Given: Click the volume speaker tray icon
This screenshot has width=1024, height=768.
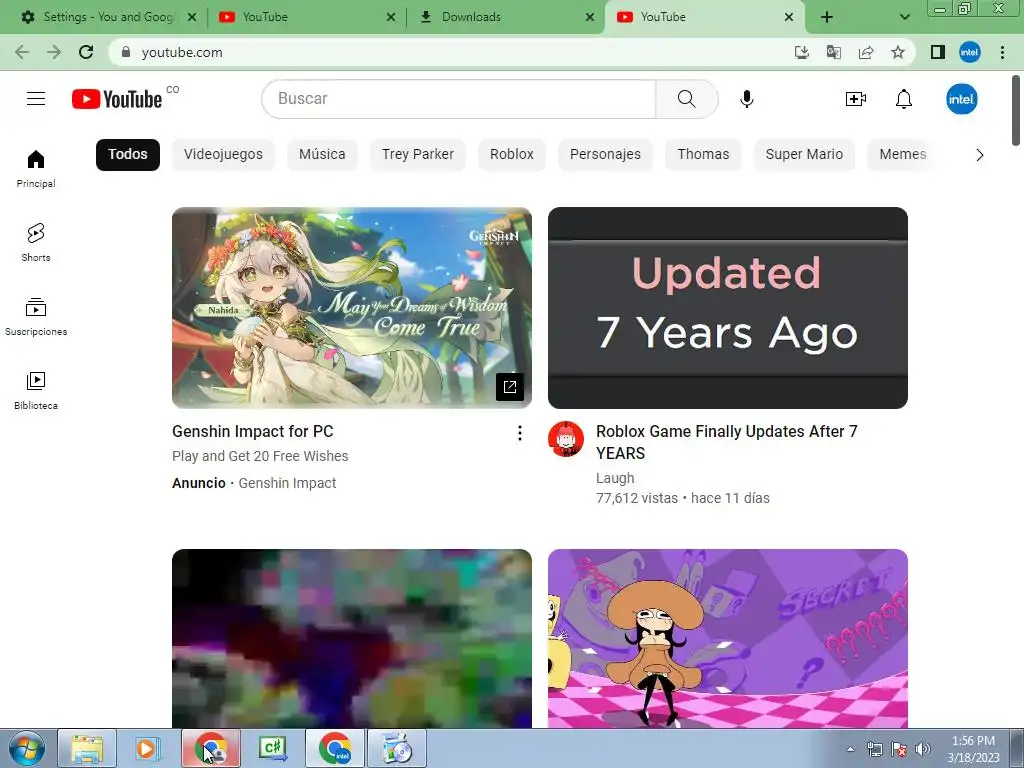Looking at the screenshot, I should pyautogui.click(x=922, y=749).
